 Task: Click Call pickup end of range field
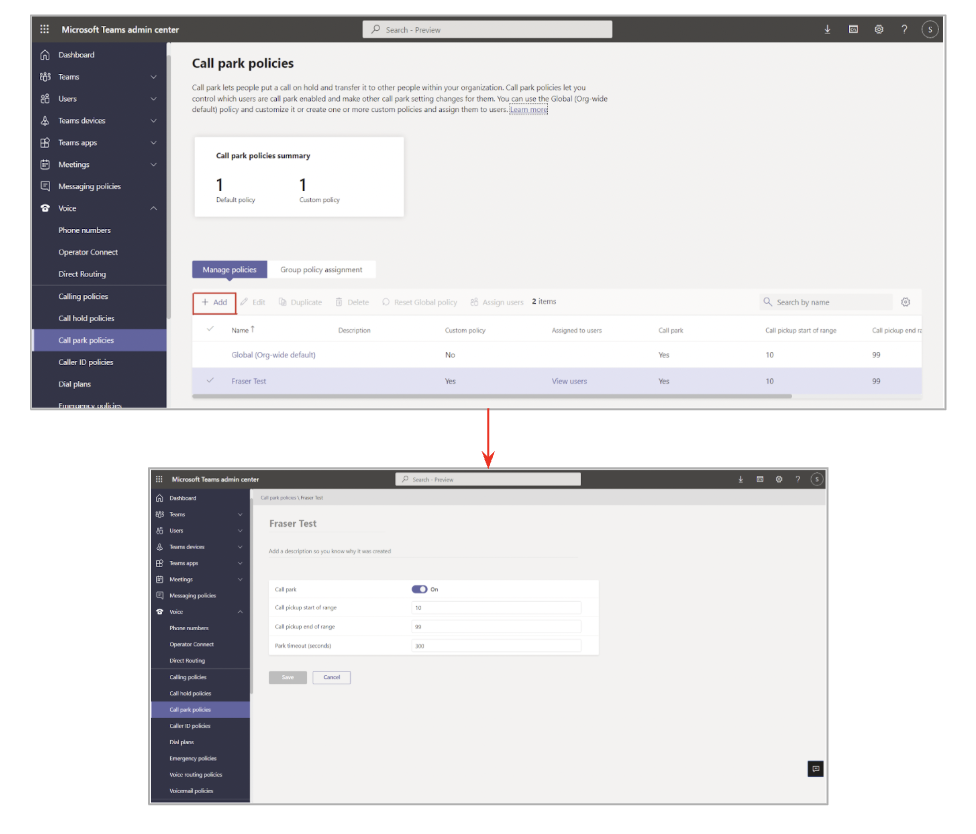click(x=496, y=627)
